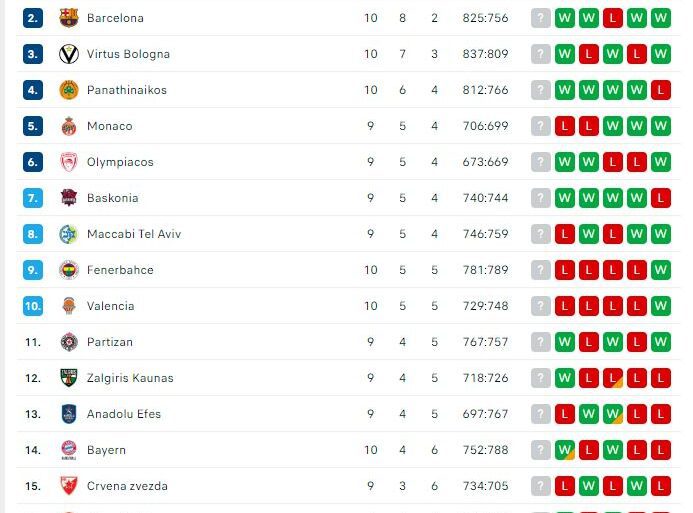
Task: Click the Crvena zvezda club logo
Action: [x=68, y=486]
